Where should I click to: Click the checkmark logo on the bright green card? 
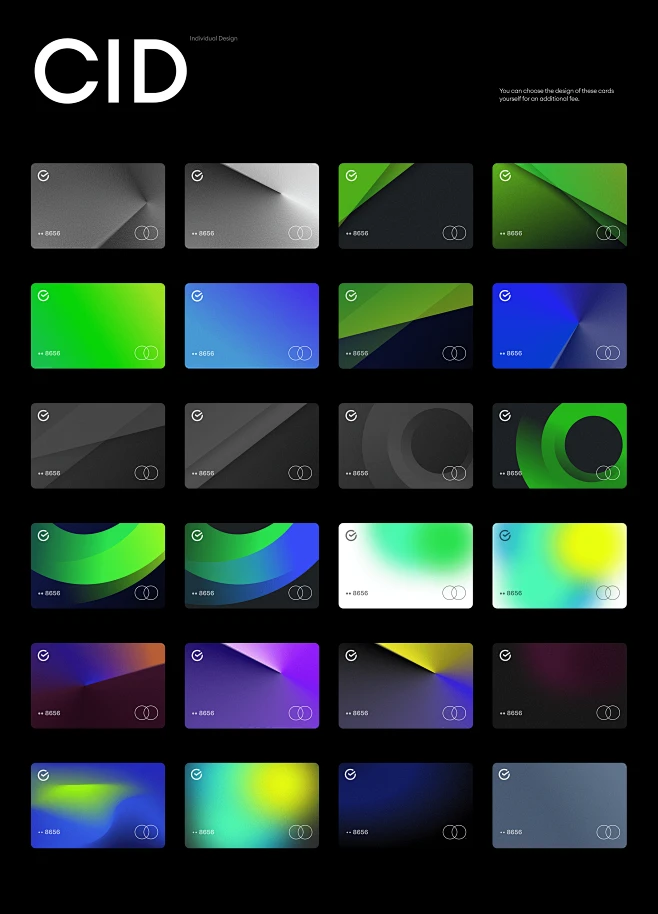pyautogui.click(x=43, y=296)
